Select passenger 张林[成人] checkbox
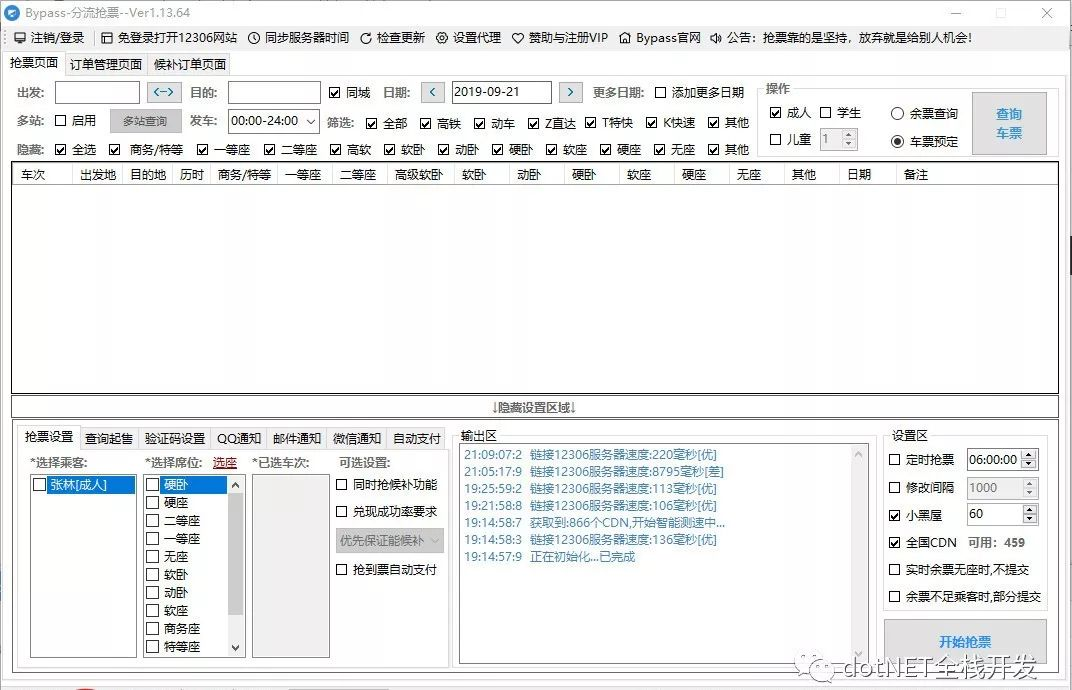 click(40, 485)
